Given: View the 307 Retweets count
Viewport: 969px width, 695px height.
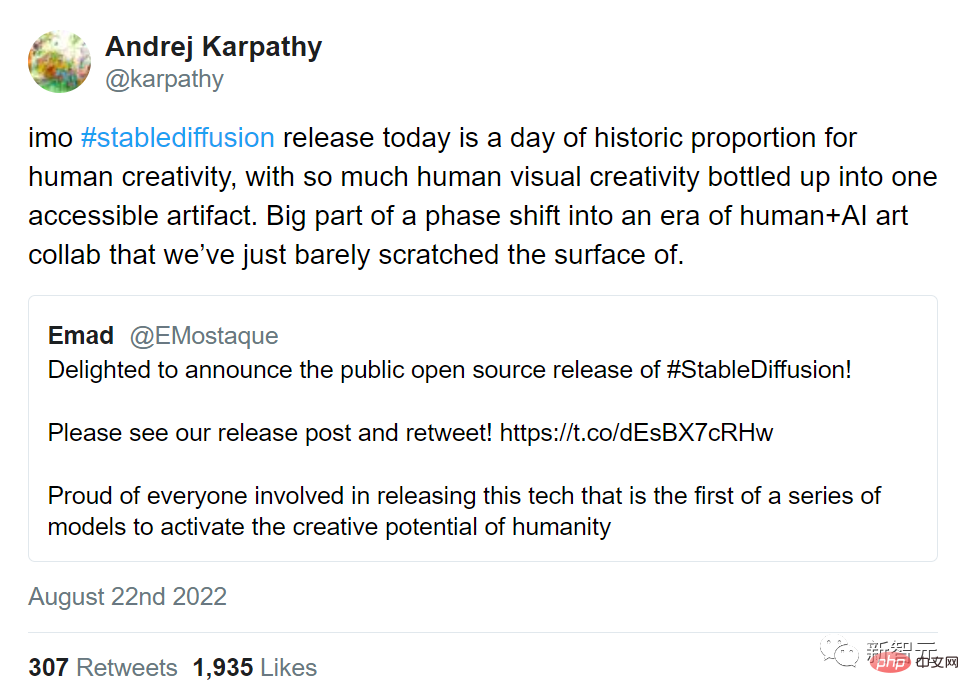Looking at the screenshot, I should 102,667.
